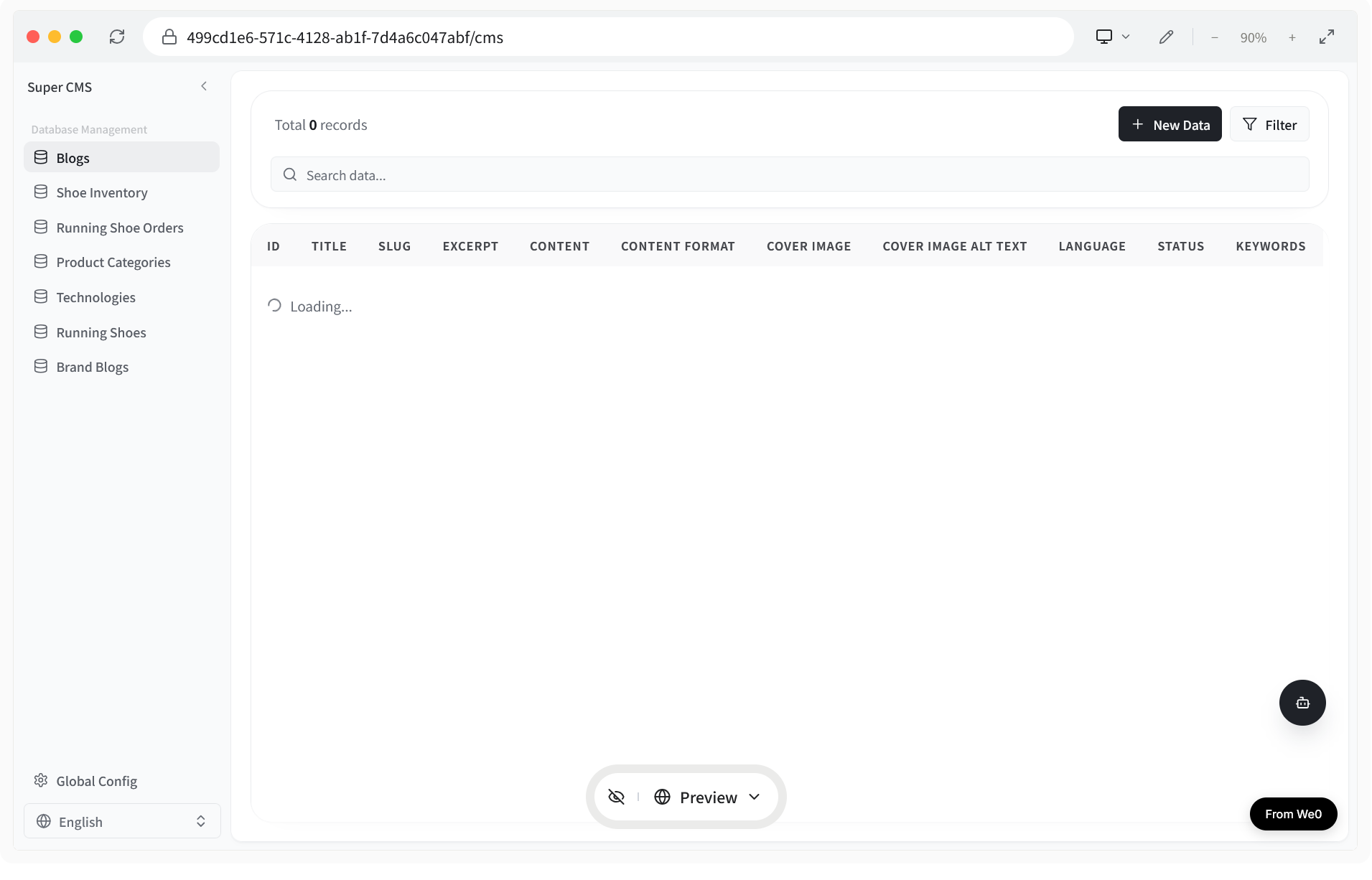The image size is (1372, 880).
Task: Click the Running Shoe Orders database icon
Action: (41, 227)
